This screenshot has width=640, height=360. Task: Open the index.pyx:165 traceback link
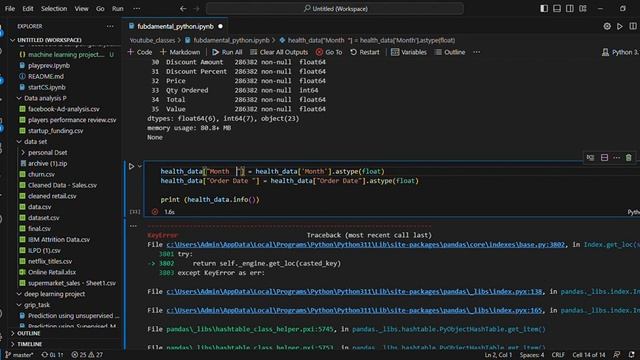(354, 310)
